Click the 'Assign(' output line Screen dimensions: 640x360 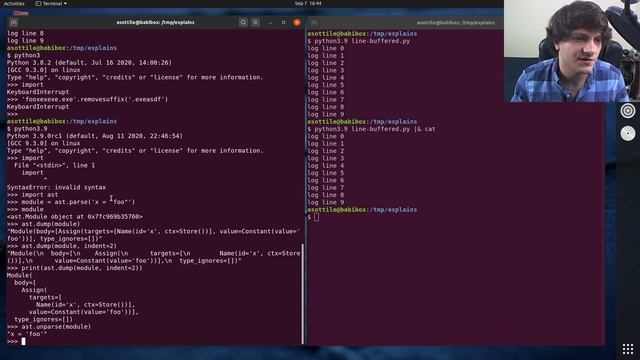tap(34, 291)
